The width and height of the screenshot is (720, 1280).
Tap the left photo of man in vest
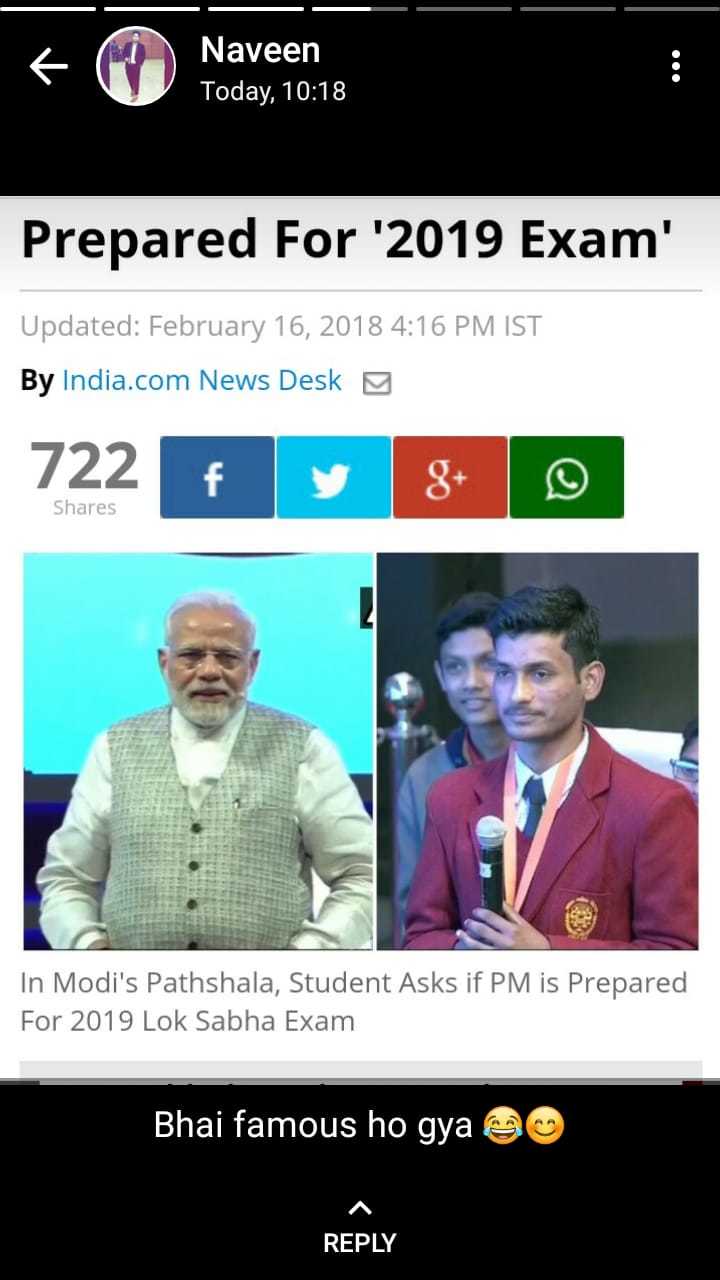[198, 751]
